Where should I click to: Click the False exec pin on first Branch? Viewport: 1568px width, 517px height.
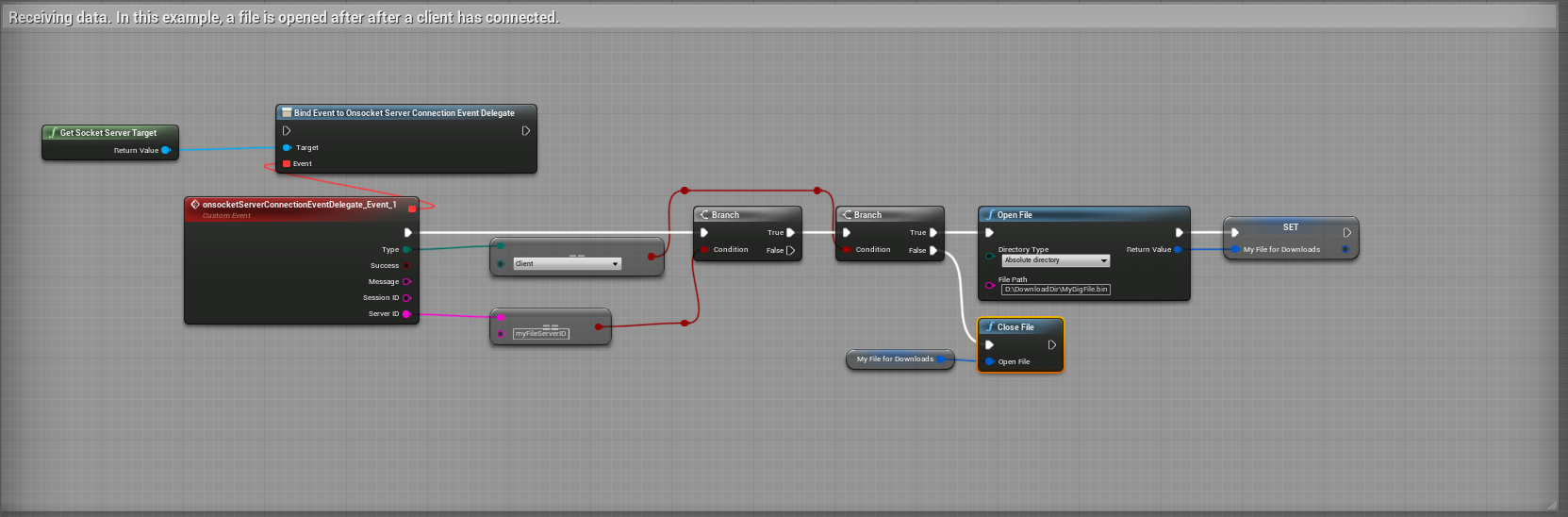click(x=790, y=250)
